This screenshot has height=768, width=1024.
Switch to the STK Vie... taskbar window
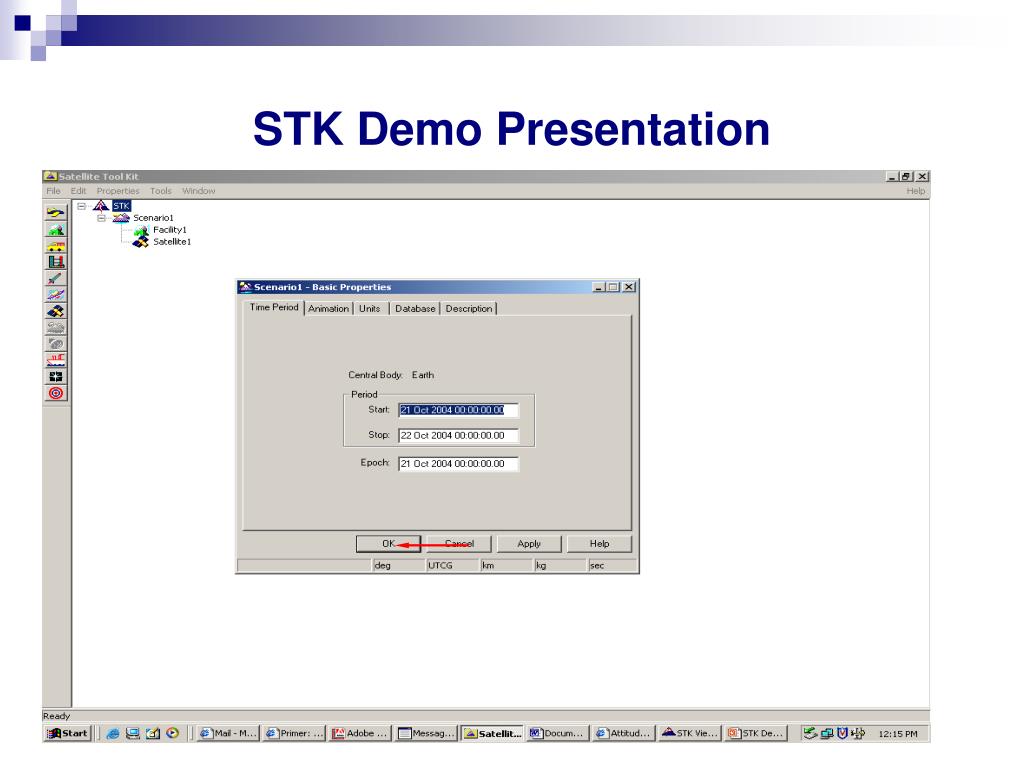pyautogui.click(x=690, y=733)
